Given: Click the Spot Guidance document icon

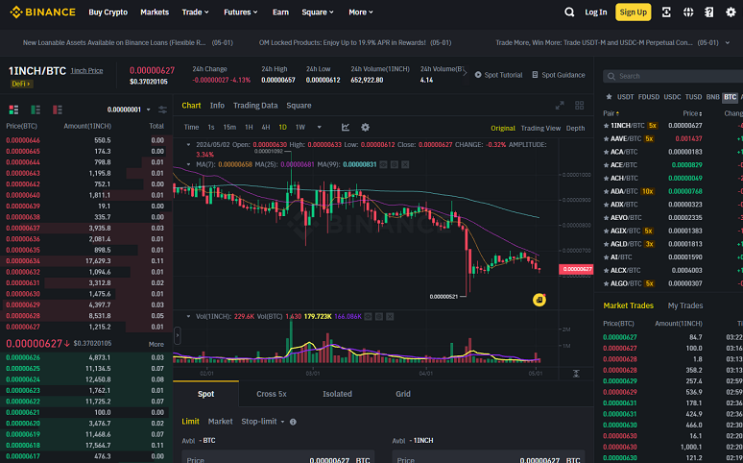Looking at the screenshot, I should (x=535, y=75).
